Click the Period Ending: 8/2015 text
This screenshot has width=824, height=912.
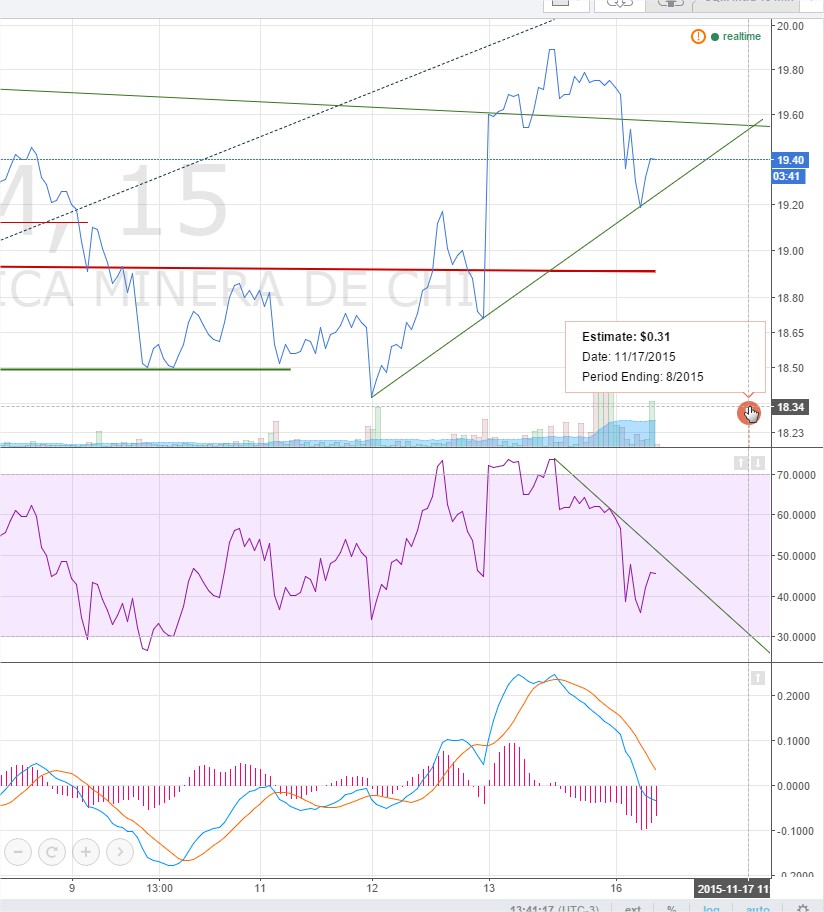[x=643, y=377]
